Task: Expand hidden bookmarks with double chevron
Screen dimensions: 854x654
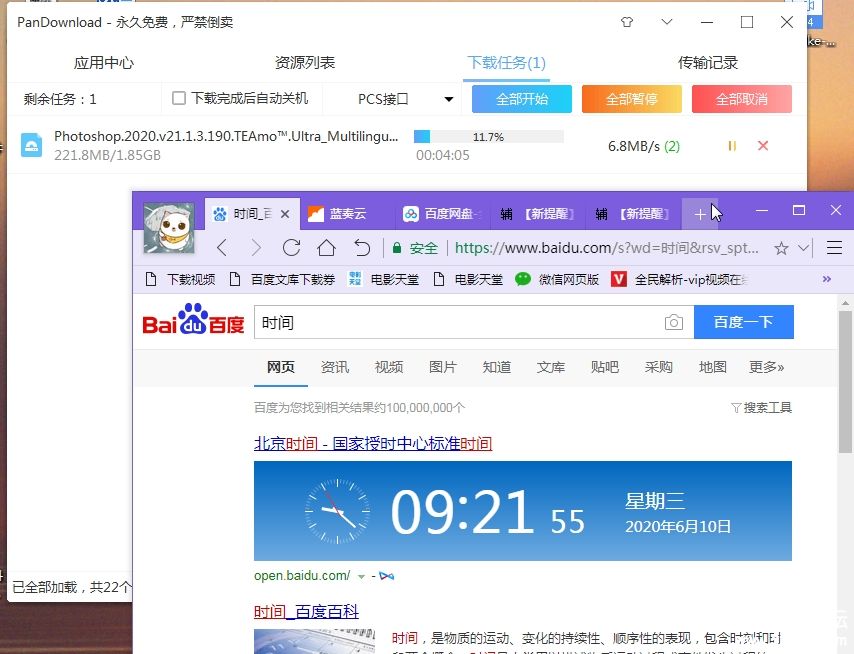Action: coord(827,279)
